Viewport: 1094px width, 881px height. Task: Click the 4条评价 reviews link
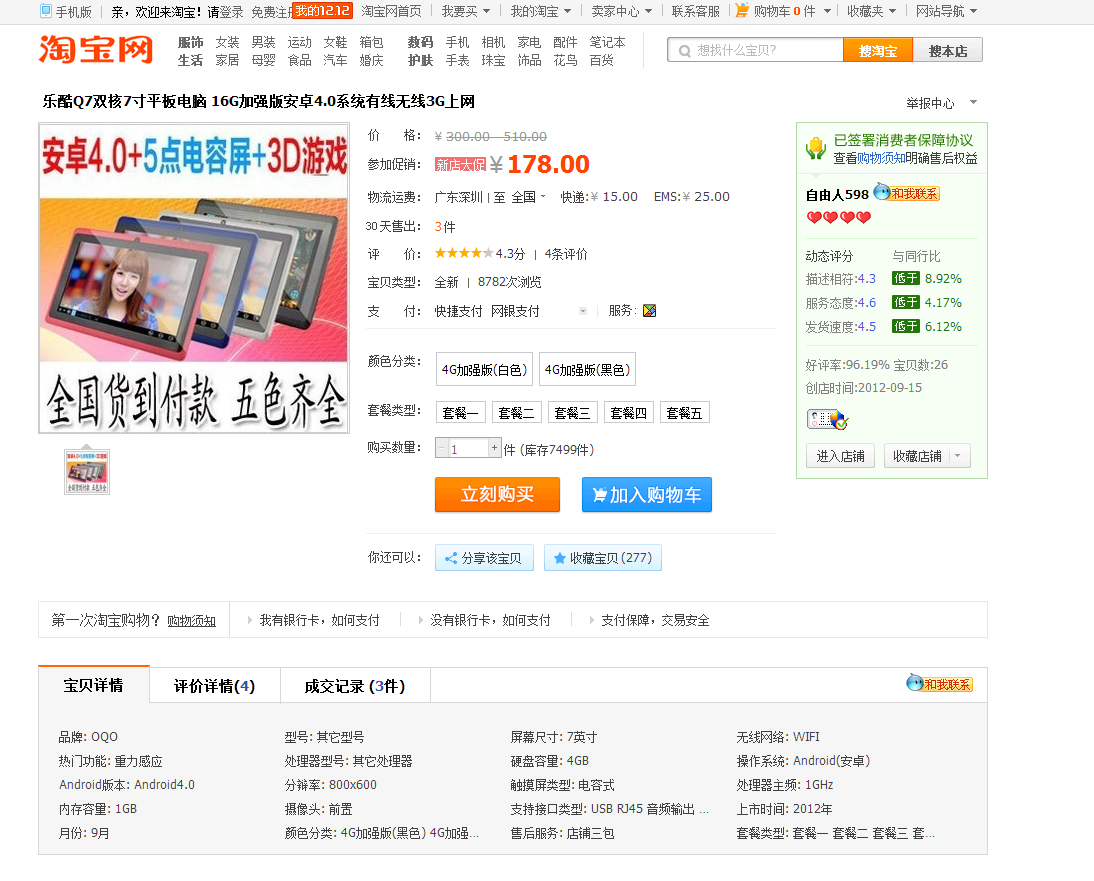click(566, 254)
